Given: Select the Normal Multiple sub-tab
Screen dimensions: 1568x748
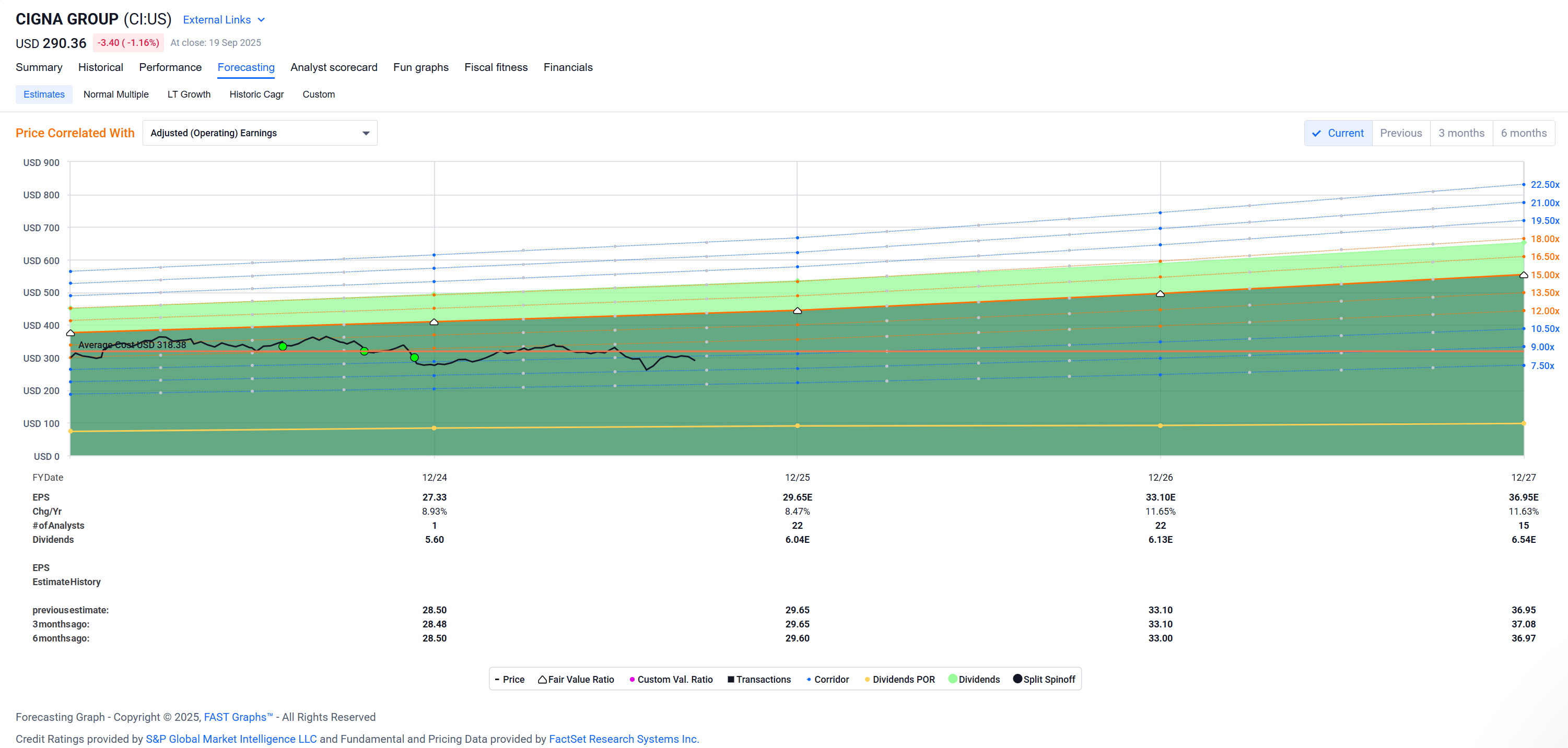Looking at the screenshot, I should click(115, 94).
